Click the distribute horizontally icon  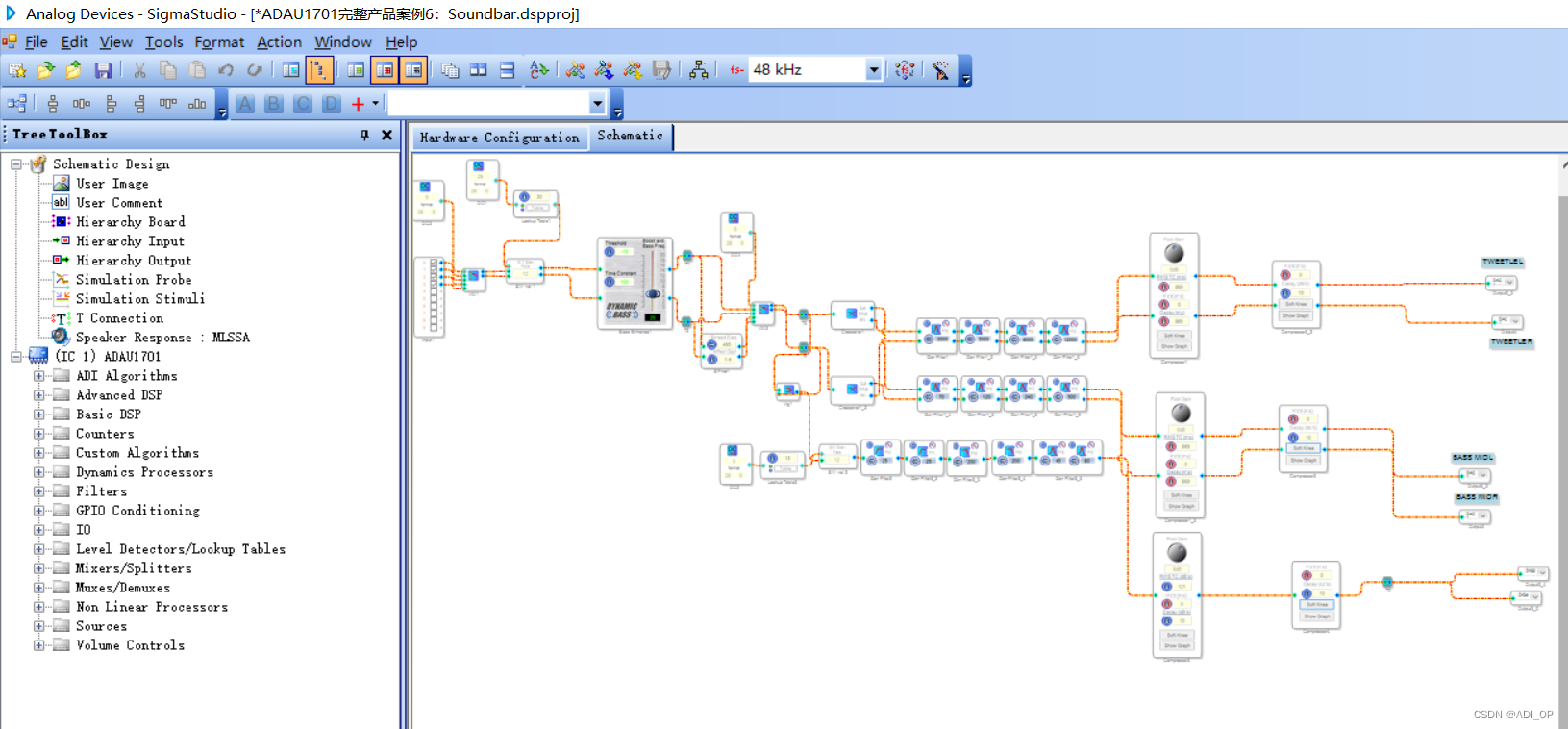pos(82,104)
